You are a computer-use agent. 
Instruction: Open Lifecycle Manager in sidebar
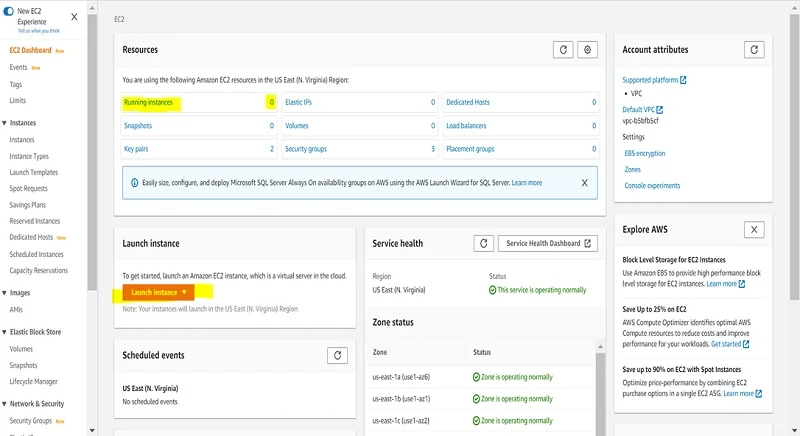pos(34,382)
